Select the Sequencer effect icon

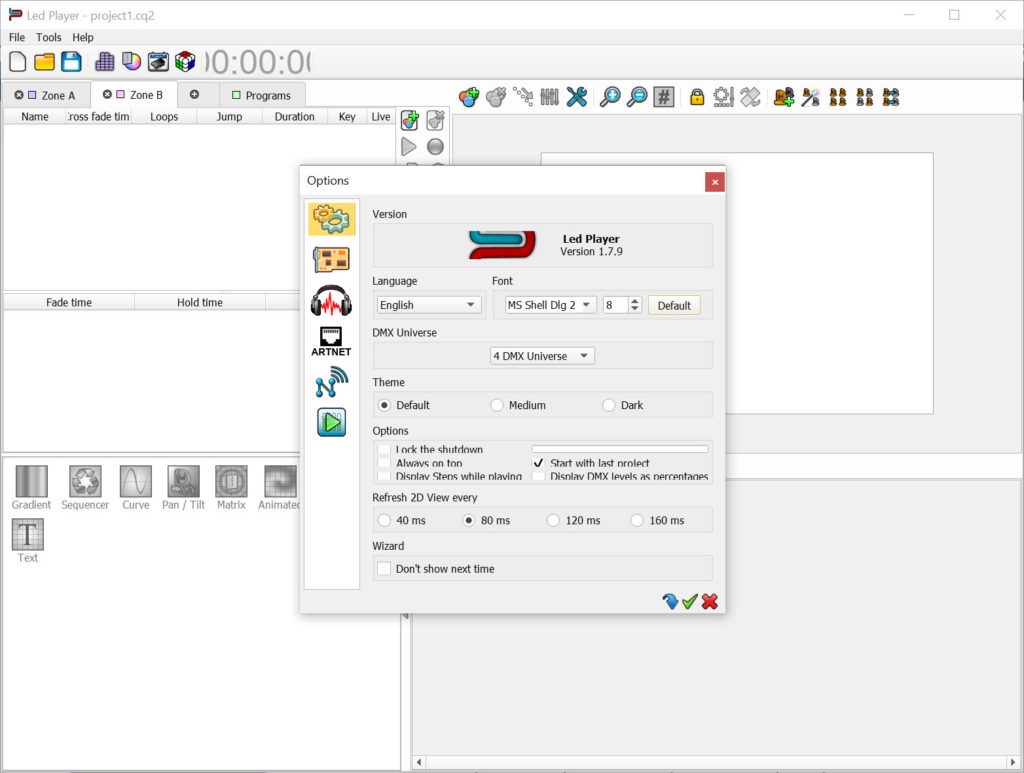(85, 488)
